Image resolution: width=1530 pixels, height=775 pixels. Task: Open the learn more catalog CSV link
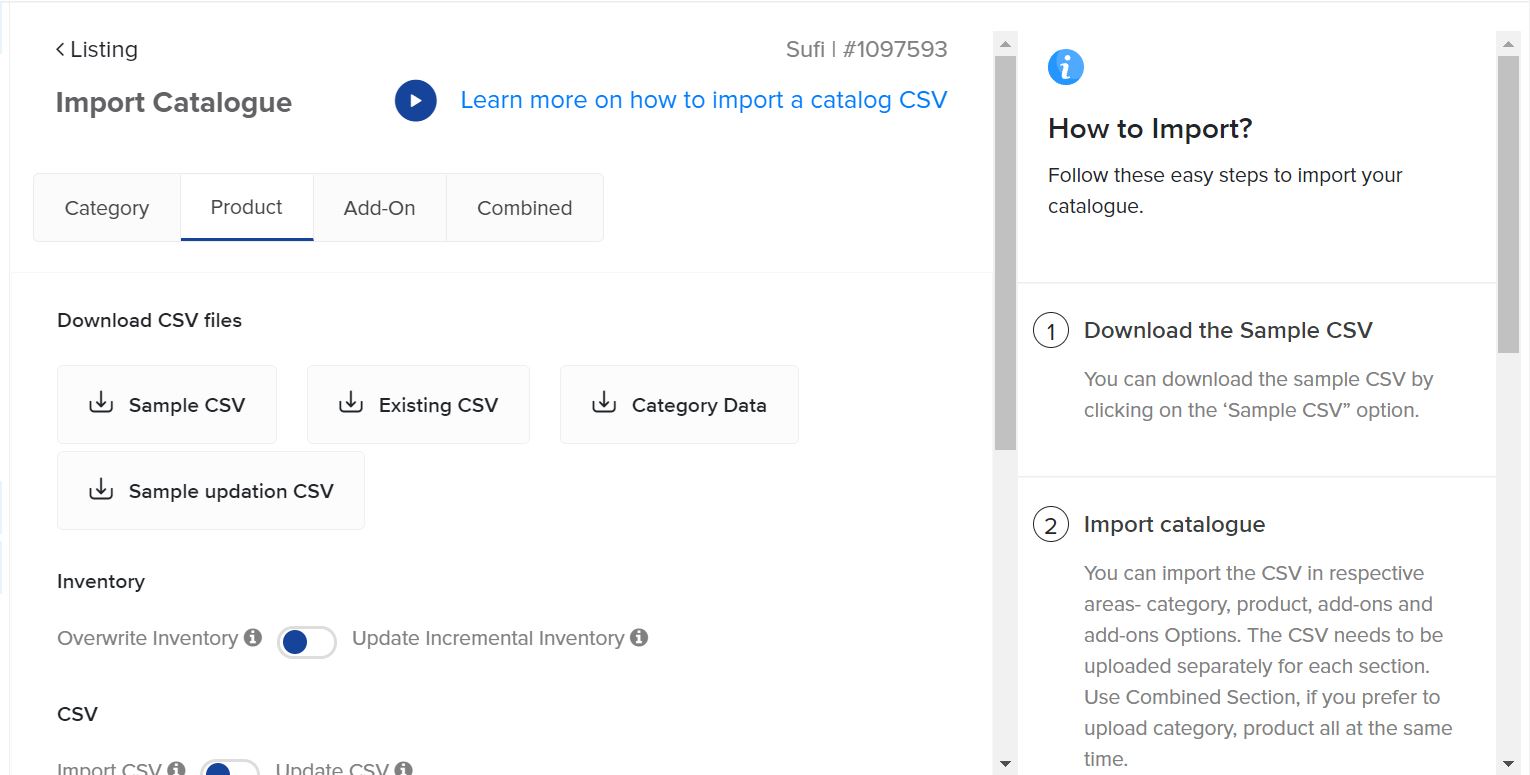click(703, 100)
